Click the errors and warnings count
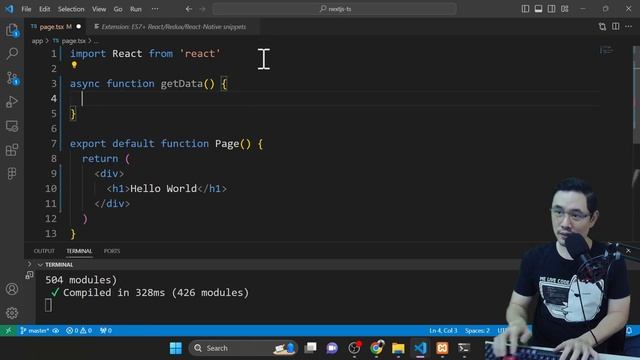 79,330
